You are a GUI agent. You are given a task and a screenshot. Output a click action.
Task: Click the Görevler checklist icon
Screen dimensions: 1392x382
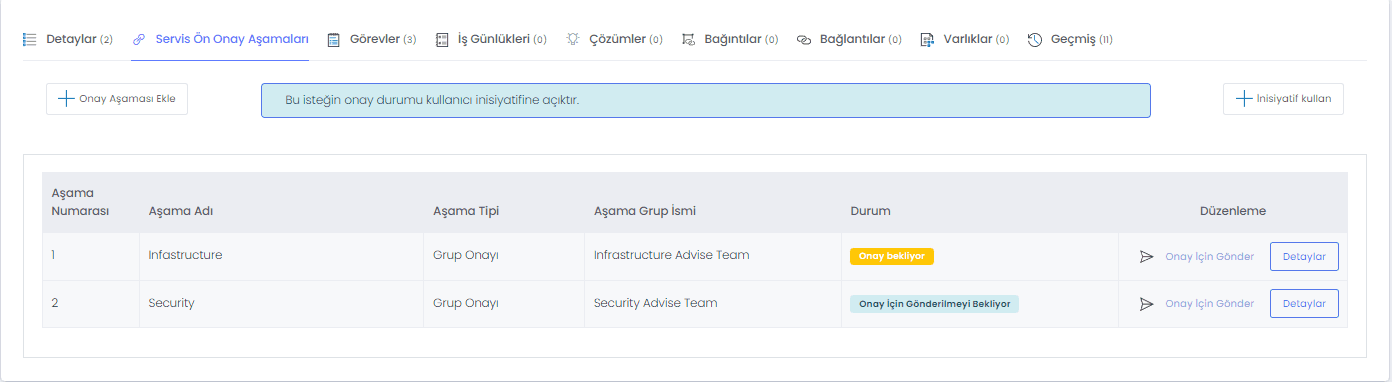pyautogui.click(x=334, y=40)
